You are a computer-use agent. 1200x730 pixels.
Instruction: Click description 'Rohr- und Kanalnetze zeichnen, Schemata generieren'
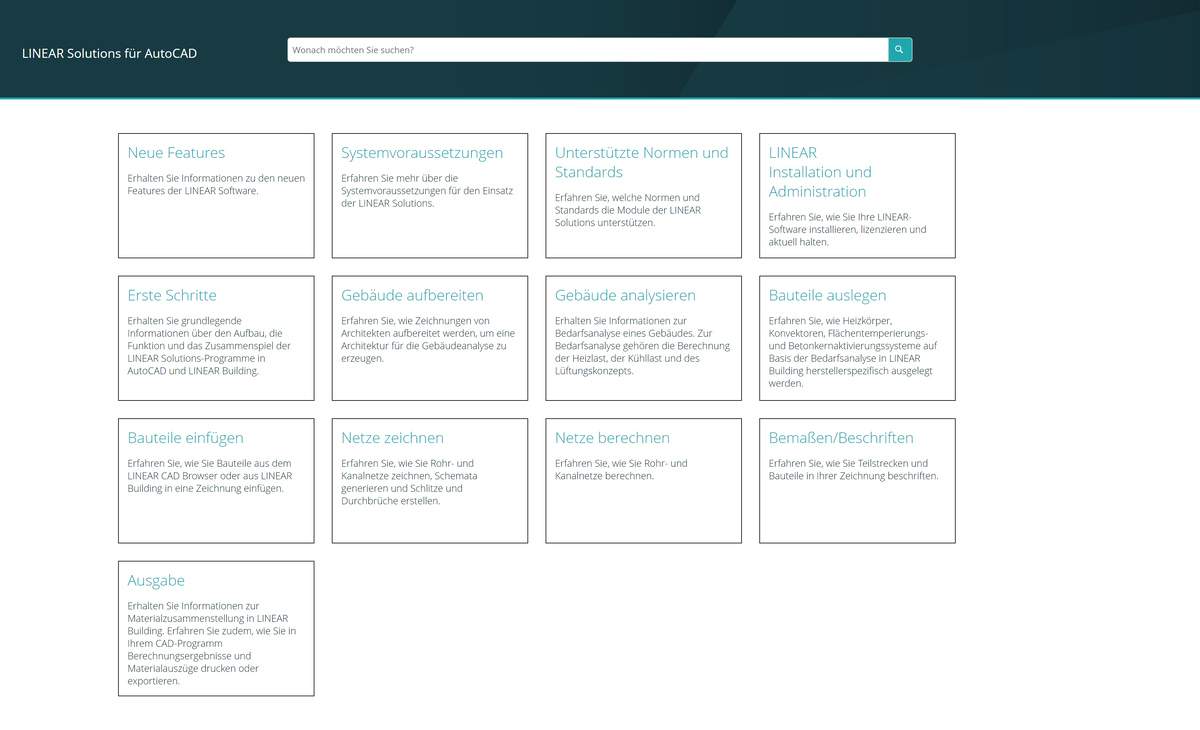(409, 482)
